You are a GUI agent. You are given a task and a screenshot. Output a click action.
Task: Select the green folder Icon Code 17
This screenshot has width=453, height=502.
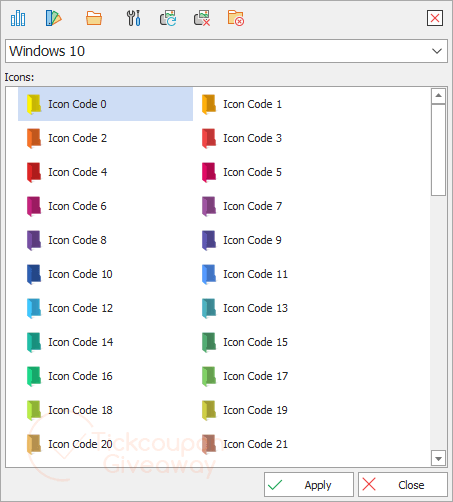point(280,376)
